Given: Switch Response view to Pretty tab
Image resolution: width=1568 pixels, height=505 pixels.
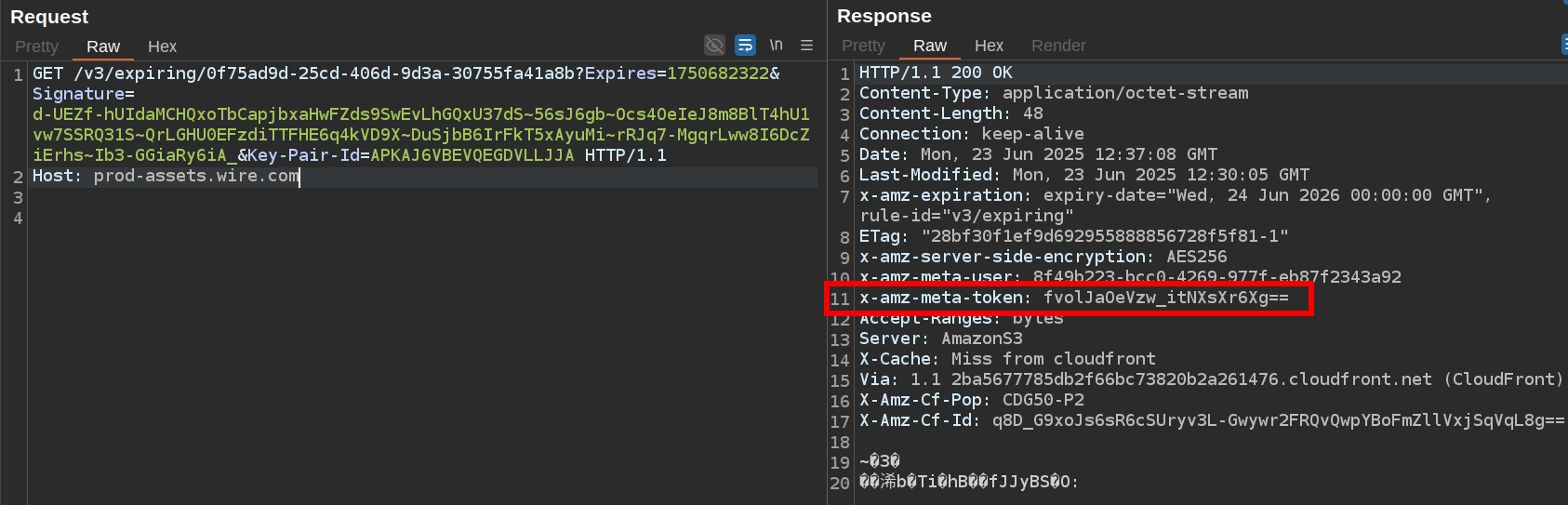Looking at the screenshot, I should tap(863, 46).
